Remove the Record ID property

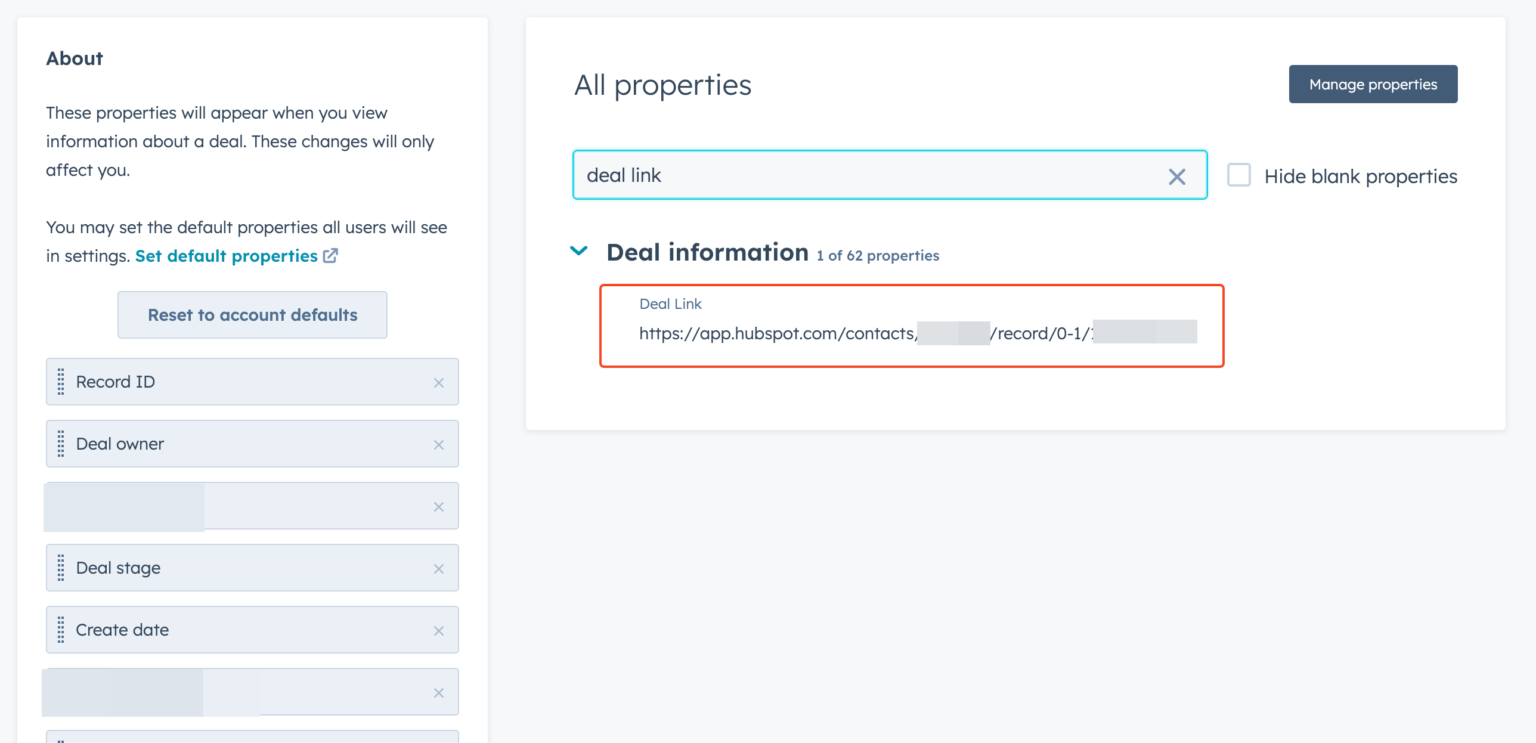tap(438, 382)
